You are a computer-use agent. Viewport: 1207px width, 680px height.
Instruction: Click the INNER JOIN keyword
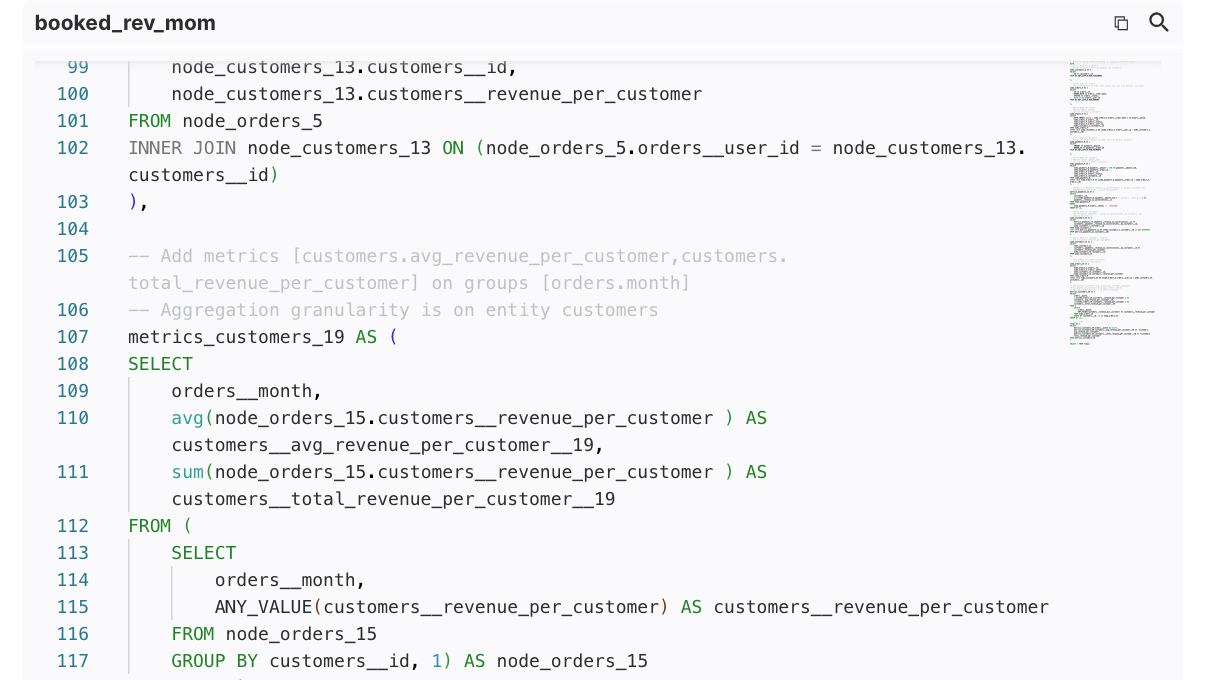point(182,148)
